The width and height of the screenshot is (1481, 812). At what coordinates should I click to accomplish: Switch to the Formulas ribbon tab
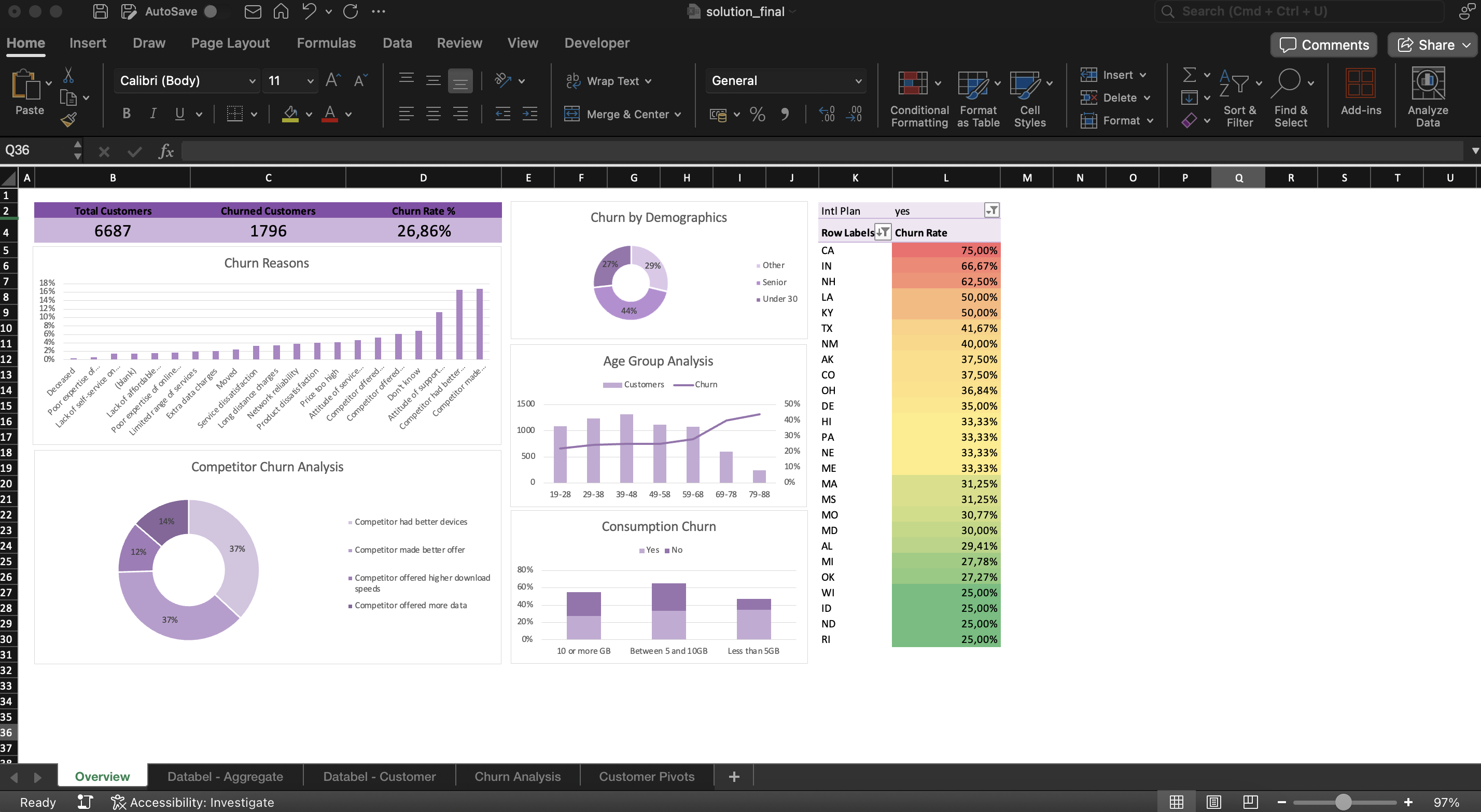pyautogui.click(x=326, y=43)
